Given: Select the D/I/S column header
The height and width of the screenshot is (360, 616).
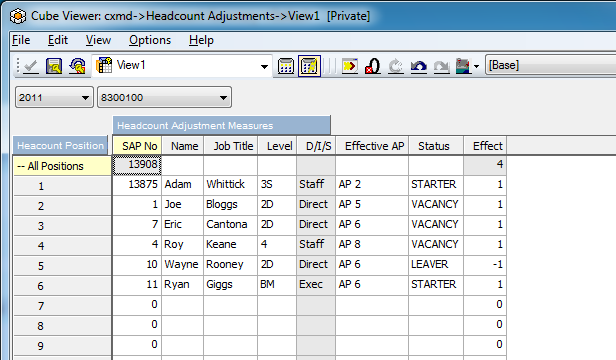Looking at the screenshot, I should 317,146.
